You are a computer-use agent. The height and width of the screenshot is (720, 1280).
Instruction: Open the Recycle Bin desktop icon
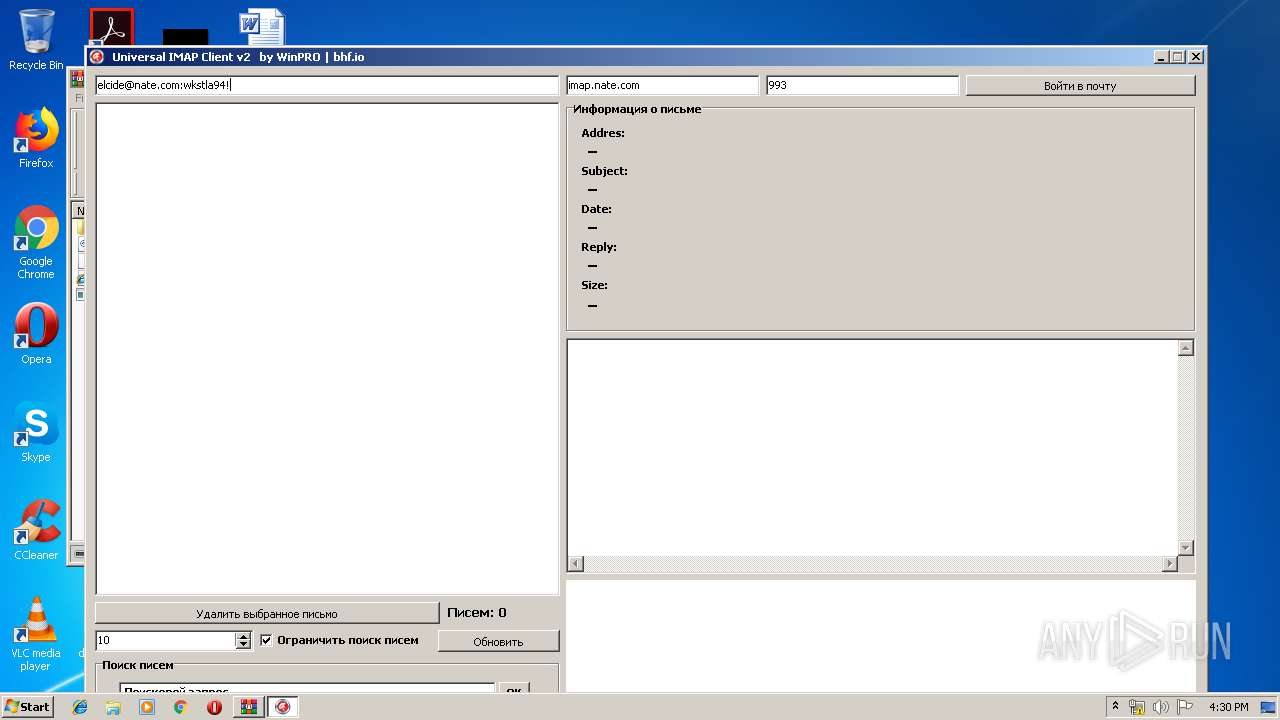click(36, 40)
